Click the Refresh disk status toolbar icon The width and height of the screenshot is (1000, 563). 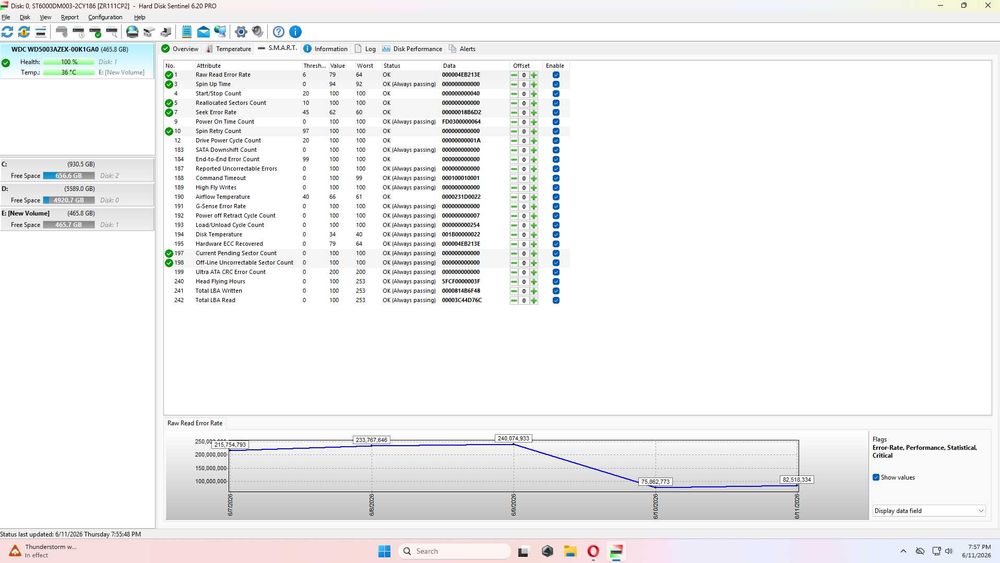8,31
